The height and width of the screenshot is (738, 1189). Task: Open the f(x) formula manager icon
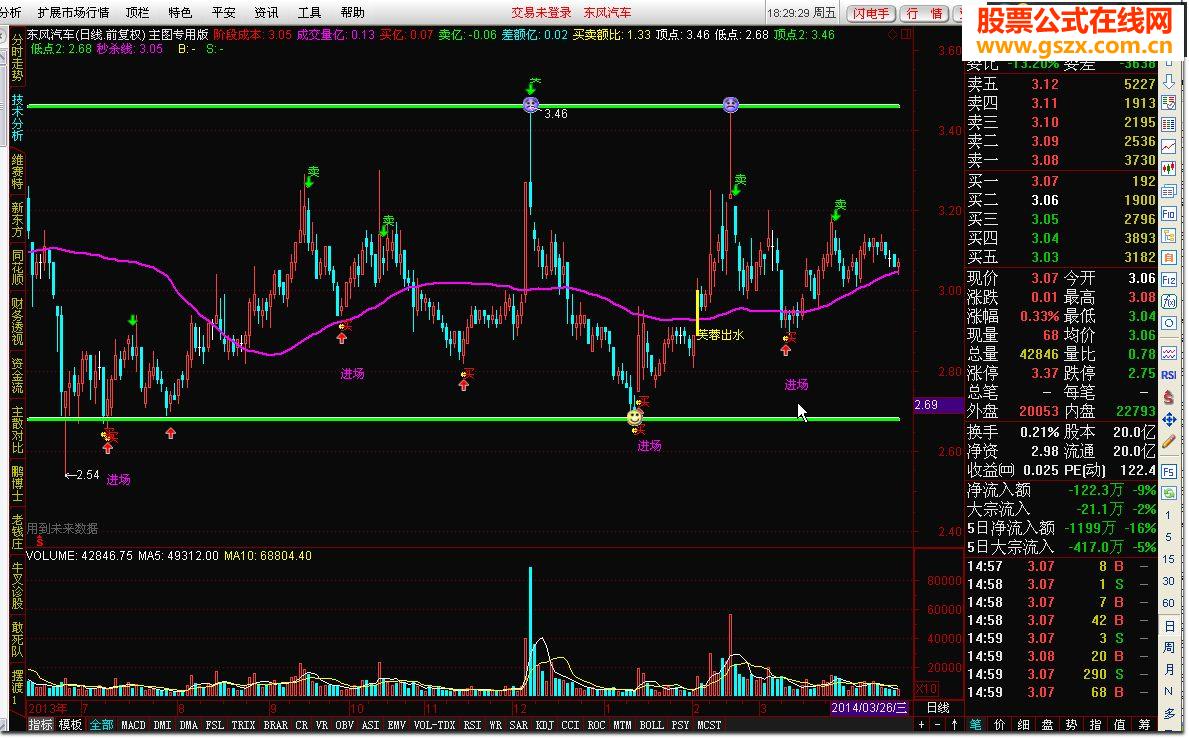point(1169,302)
